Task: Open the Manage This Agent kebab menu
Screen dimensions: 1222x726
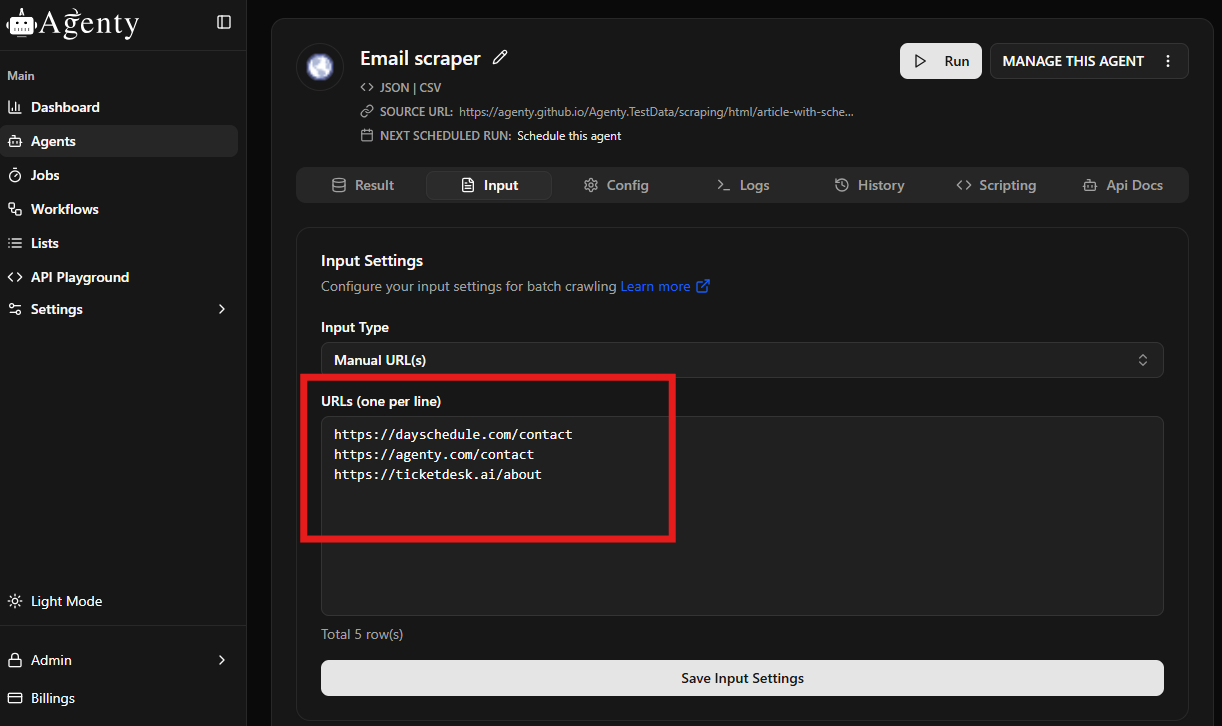Action: [x=1168, y=61]
